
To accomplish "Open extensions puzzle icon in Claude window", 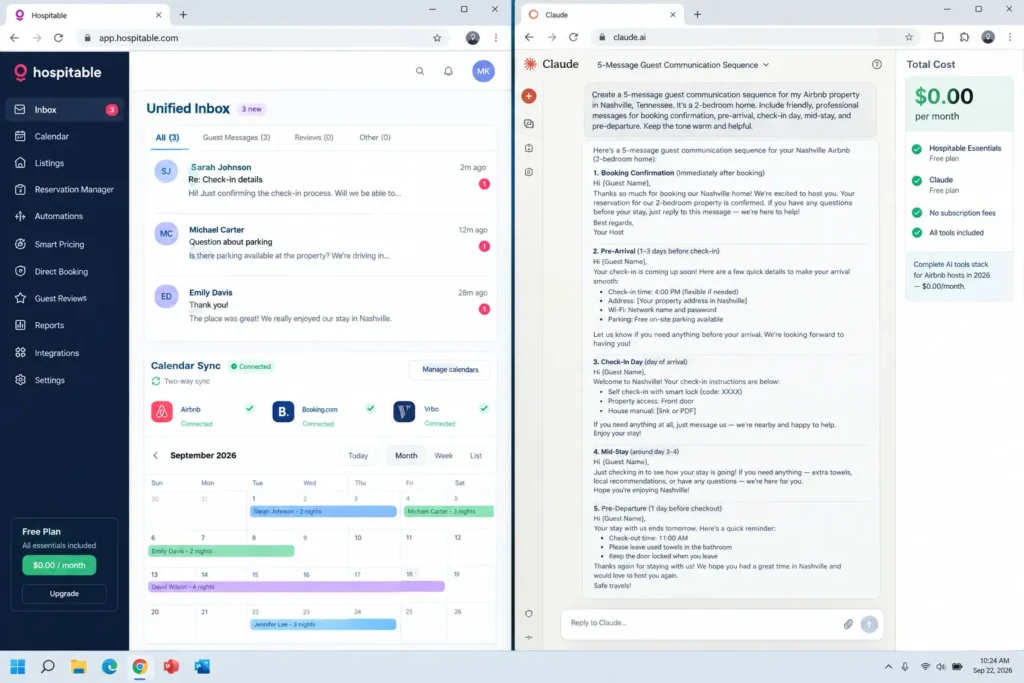I will [964, 37].
